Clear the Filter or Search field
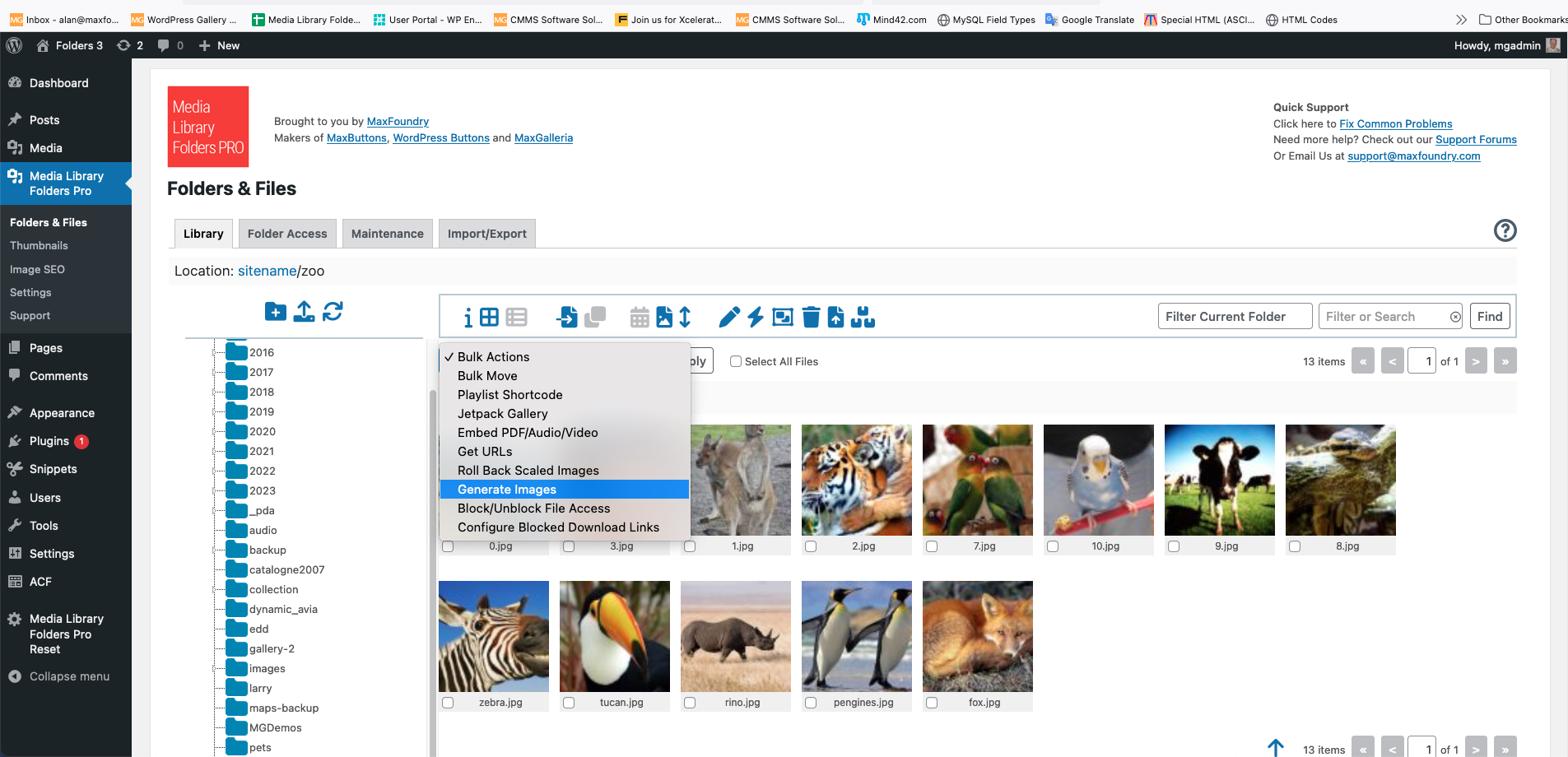The width and height of the screenshot is (1568, 757). click(x=1455, y=317)
